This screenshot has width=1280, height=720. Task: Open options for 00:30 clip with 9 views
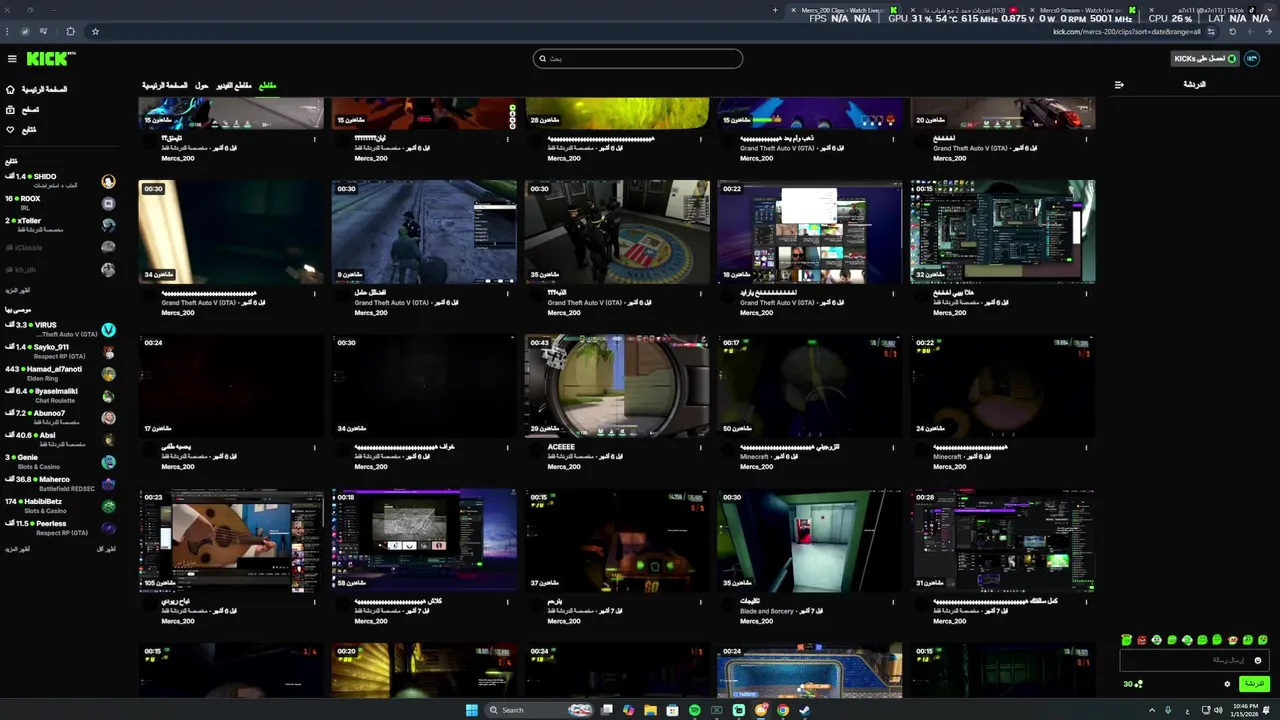(x=507, y=293)
